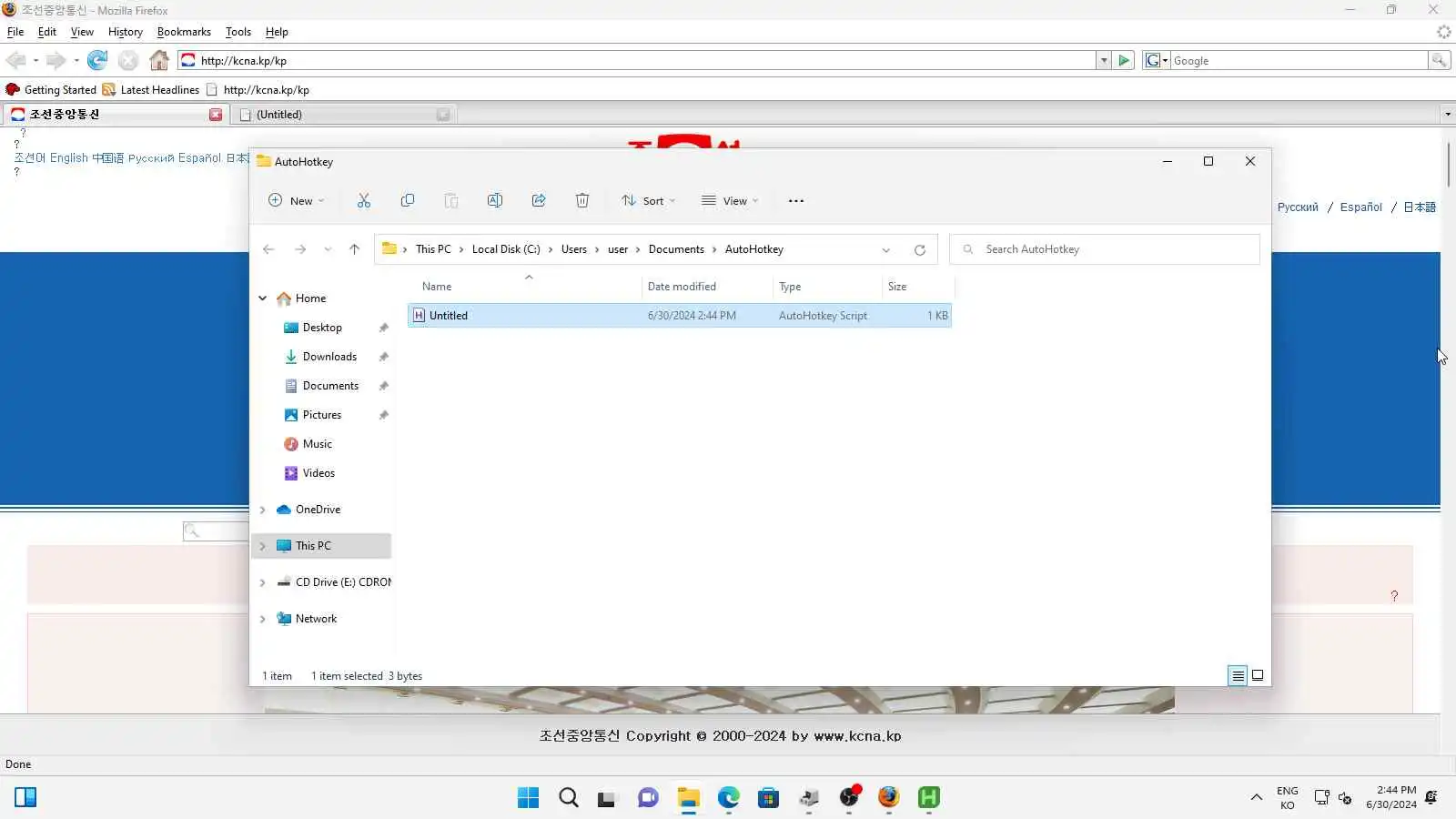Switch to large thumbnails view in status bar
The image size is (1456, 819).
[1258, 675]
